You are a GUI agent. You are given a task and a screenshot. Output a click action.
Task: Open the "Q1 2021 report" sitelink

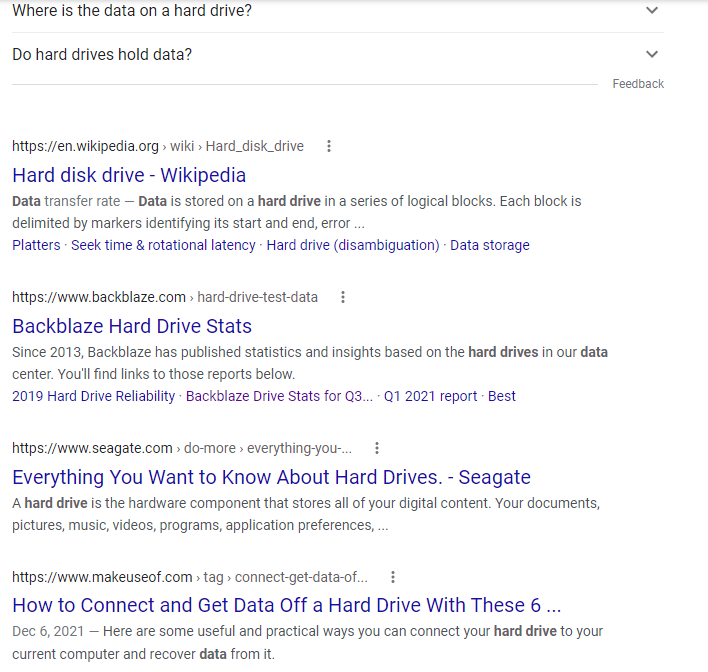(x=430, y=396)
